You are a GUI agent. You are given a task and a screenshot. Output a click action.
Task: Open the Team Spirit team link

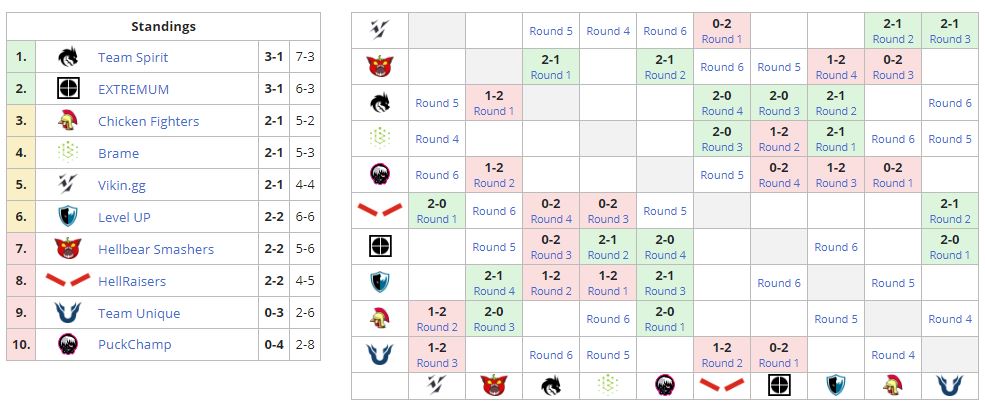(132, 57)
